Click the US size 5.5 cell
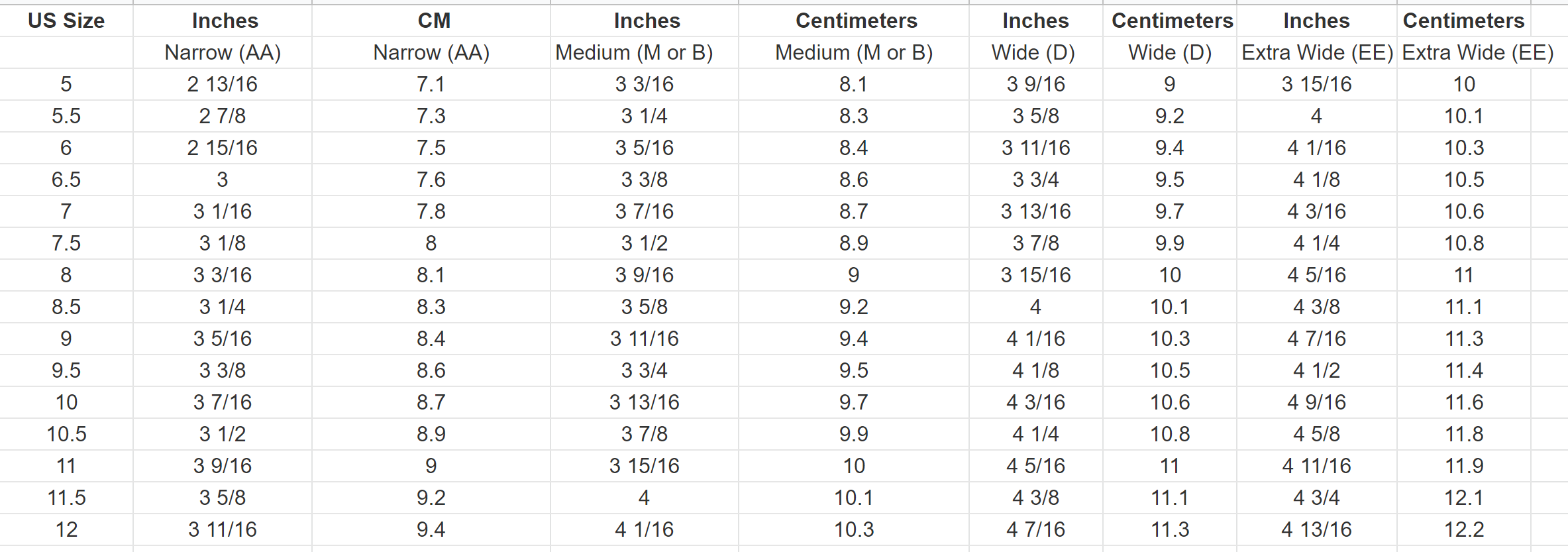Image resolution: width=1568 pixels, height=552 pixels. 66,116
